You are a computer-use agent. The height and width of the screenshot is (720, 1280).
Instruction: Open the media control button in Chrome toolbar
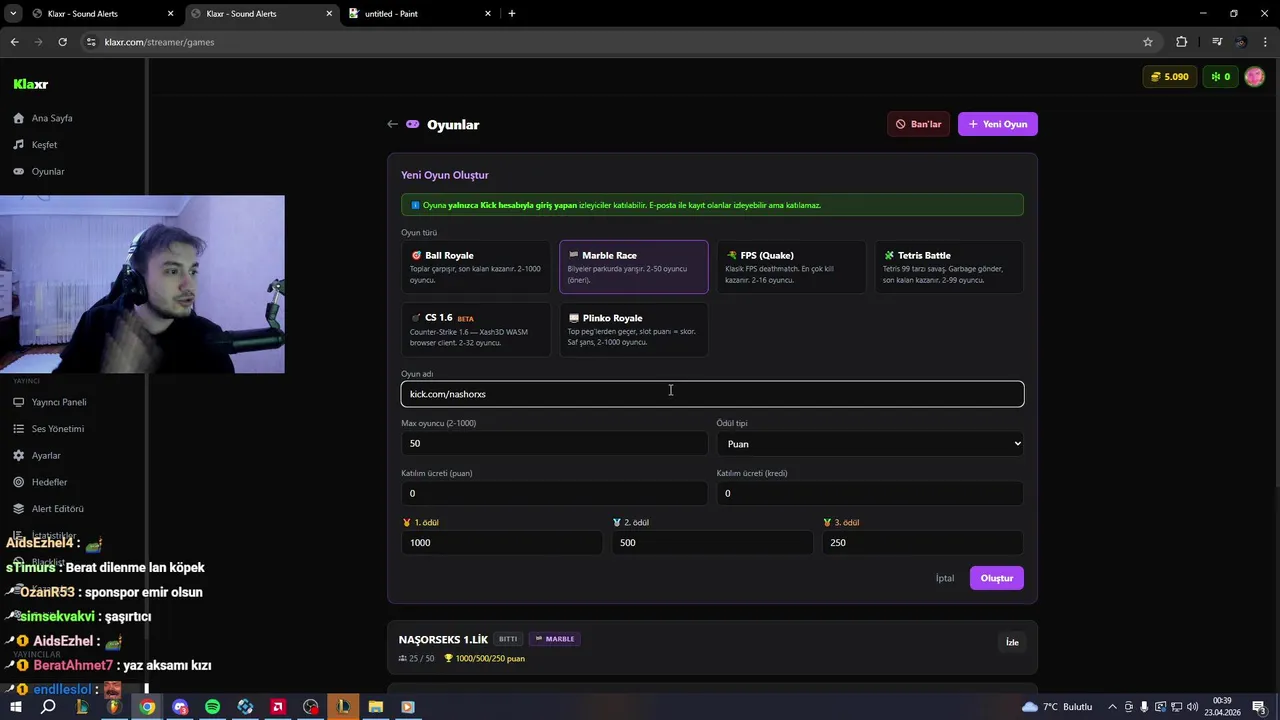(1217, 42)
